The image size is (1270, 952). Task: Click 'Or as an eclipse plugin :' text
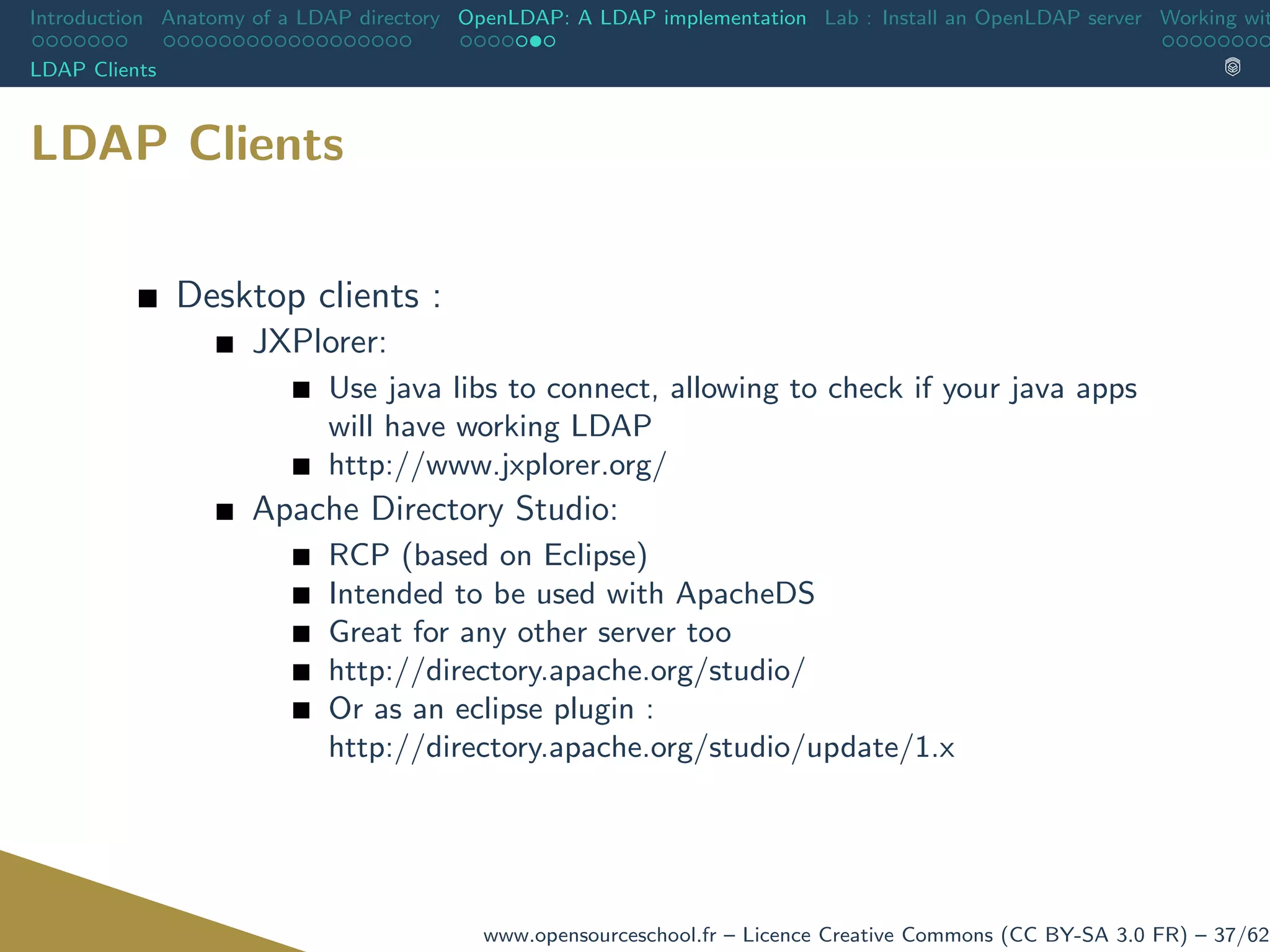tap(491, 709)
